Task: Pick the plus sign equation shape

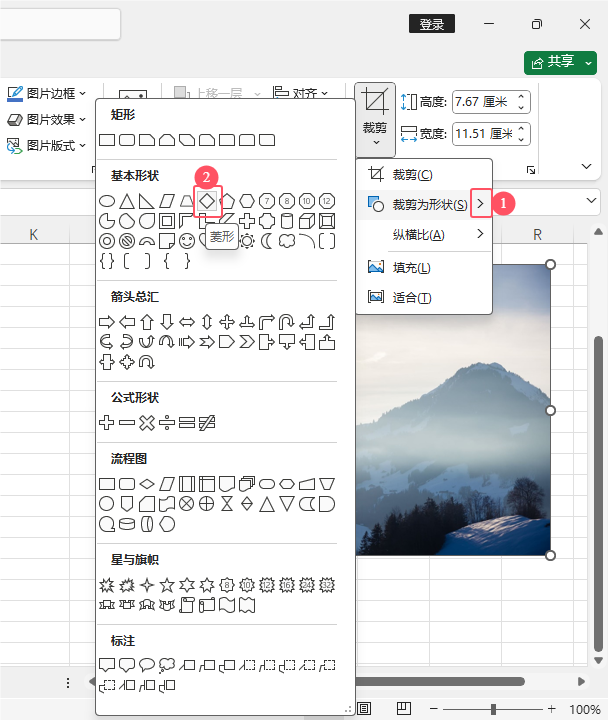Action: pyautogui.click(x=107, y=422)
